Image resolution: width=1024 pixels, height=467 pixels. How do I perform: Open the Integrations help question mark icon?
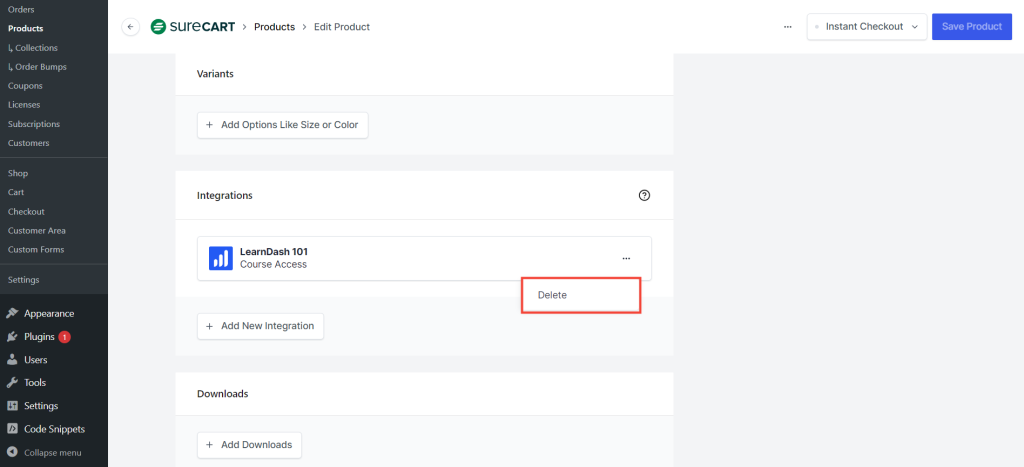(x=644, y=196)
